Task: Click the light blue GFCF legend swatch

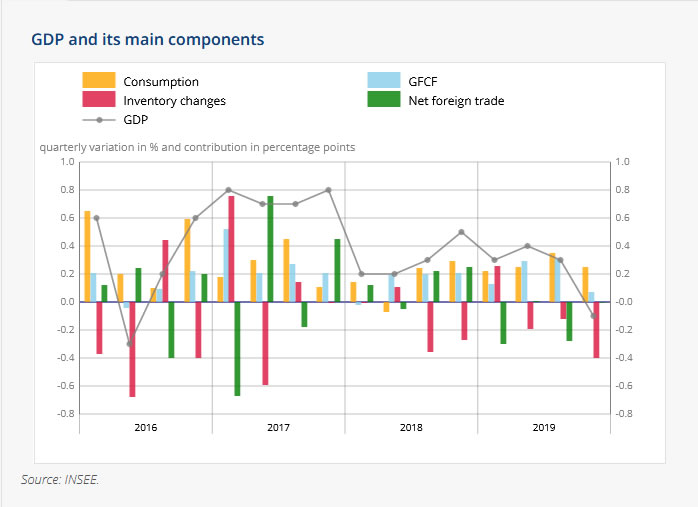Action: (x=385, y=81)
